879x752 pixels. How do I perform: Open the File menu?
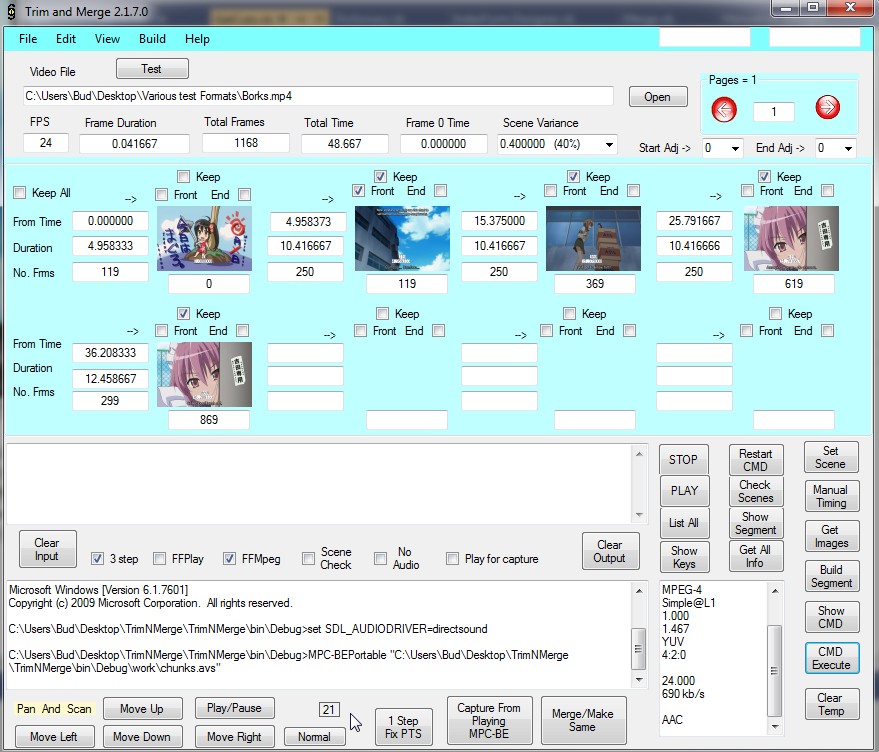point(28,39)
